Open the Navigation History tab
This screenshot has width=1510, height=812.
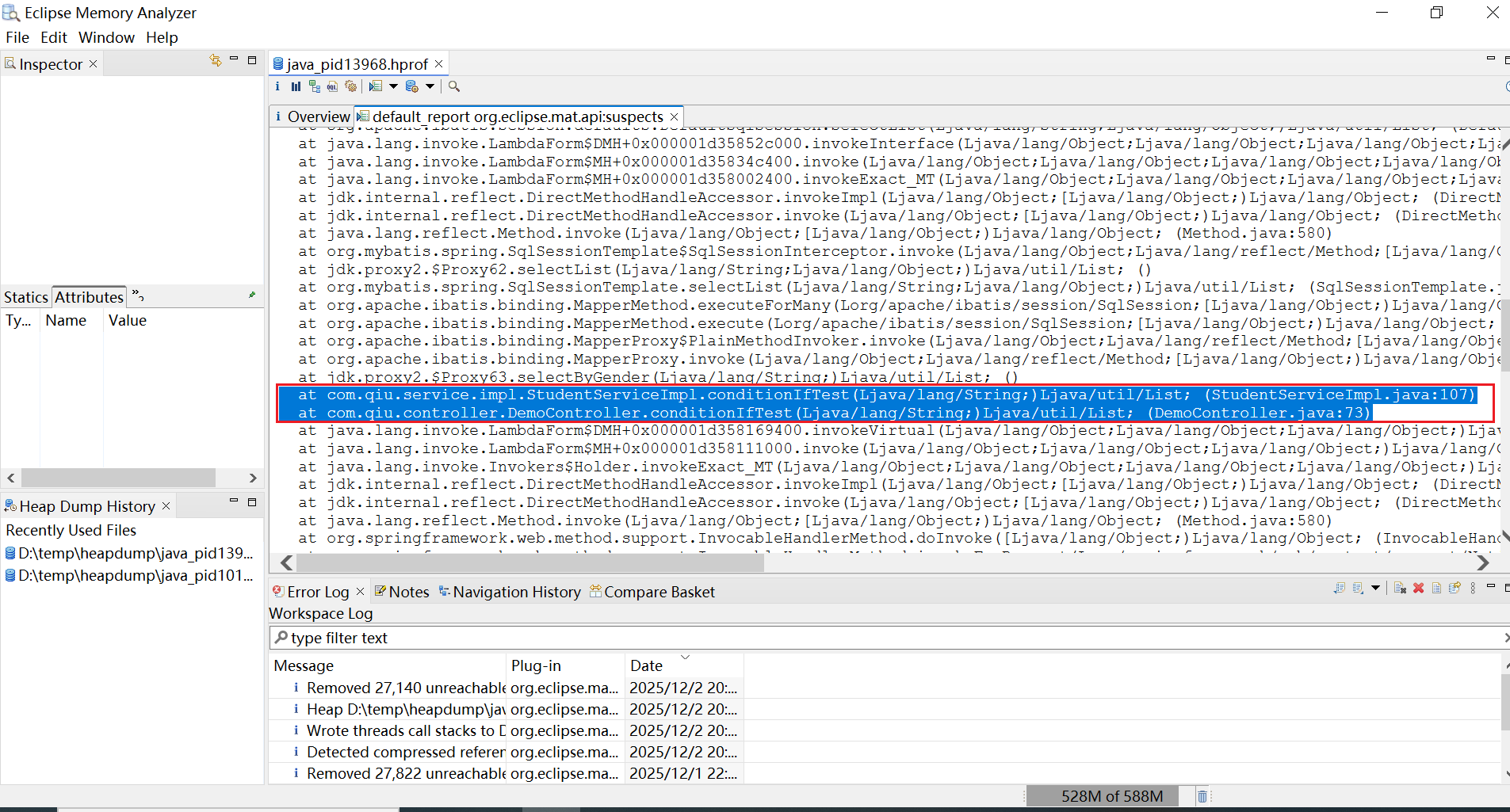pos(510,592)
